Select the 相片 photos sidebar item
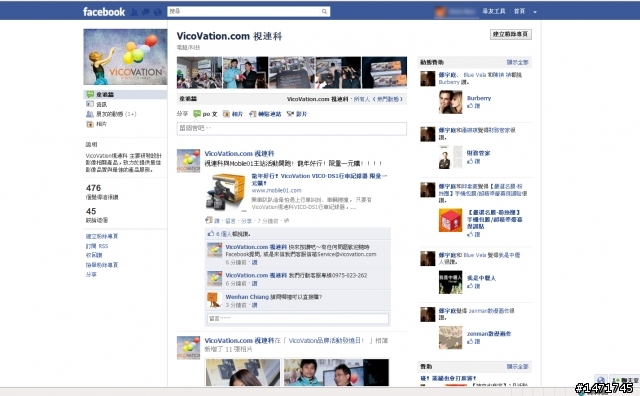 [x=102, y=124]
